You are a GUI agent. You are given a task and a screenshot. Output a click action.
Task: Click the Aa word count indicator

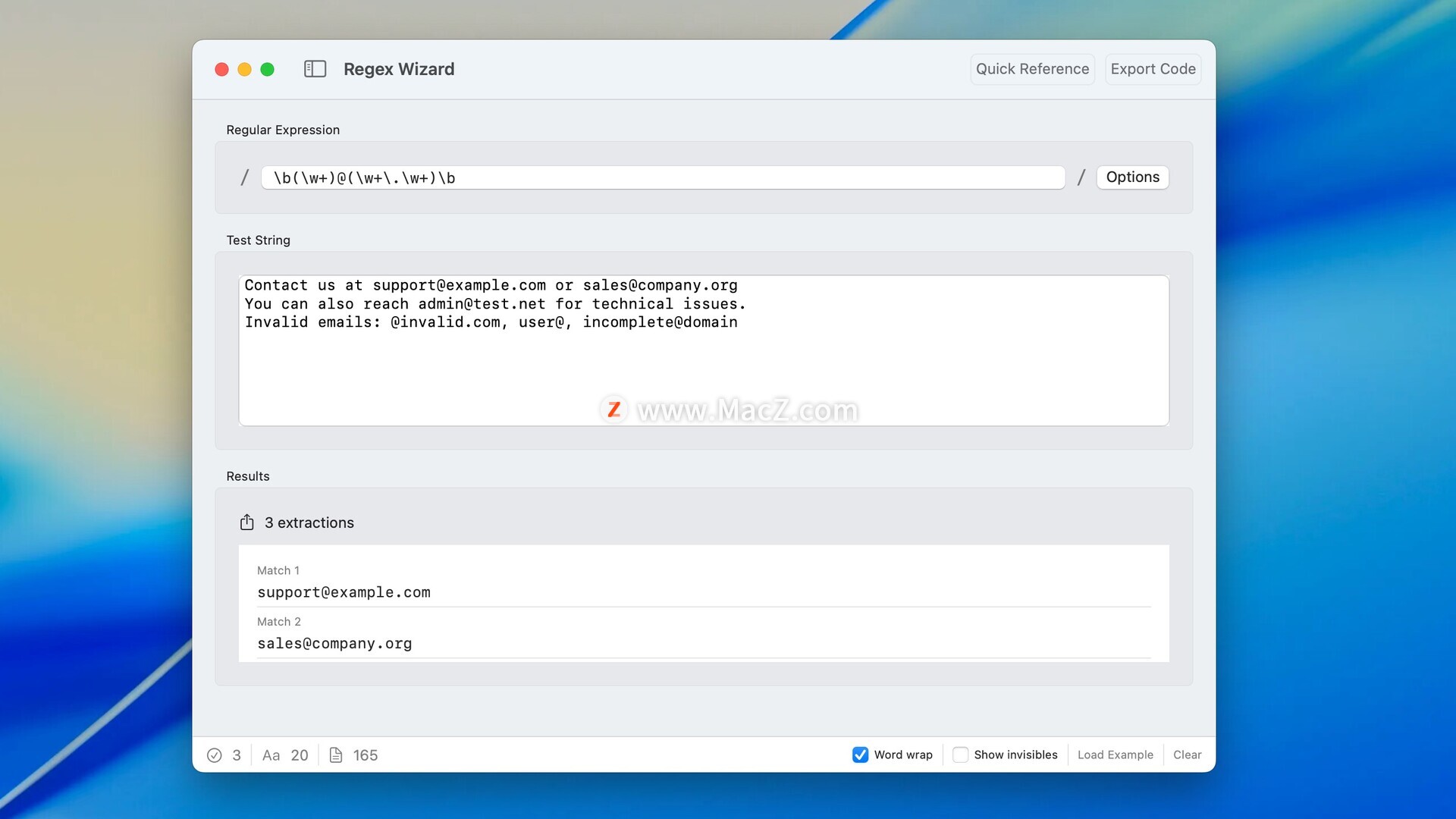click(271, 755)
